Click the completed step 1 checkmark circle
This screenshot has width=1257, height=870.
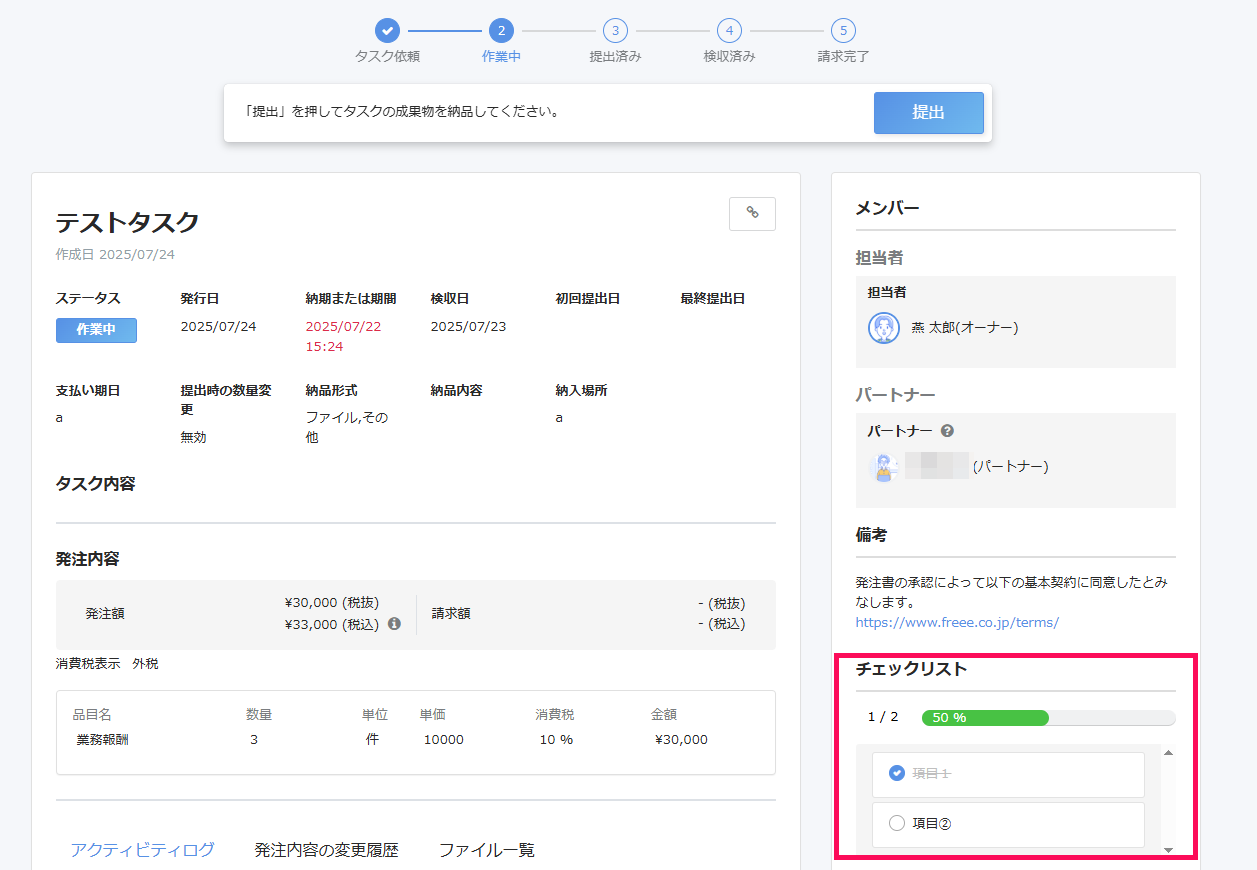coord(387,31)
